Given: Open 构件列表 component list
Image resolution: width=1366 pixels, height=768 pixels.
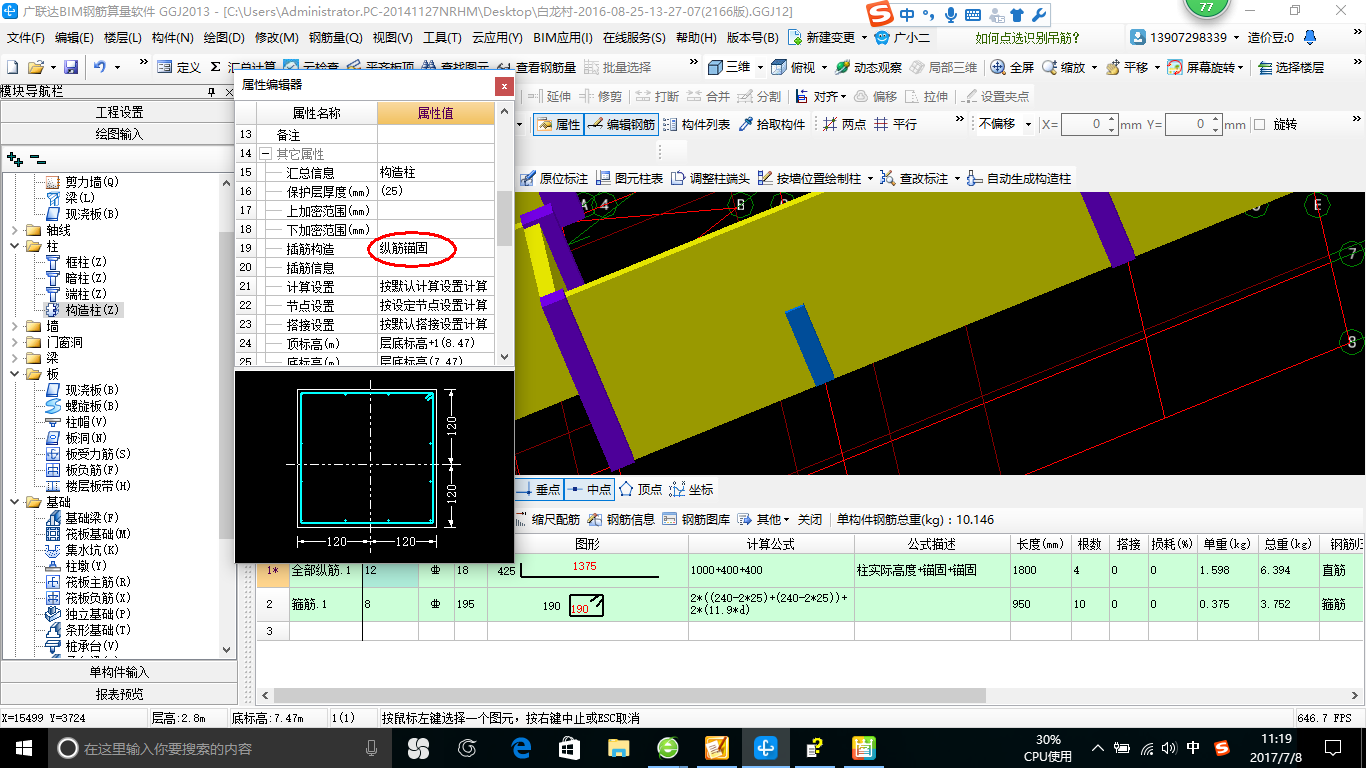Looking at the screenshot, I should pos(696,124).
